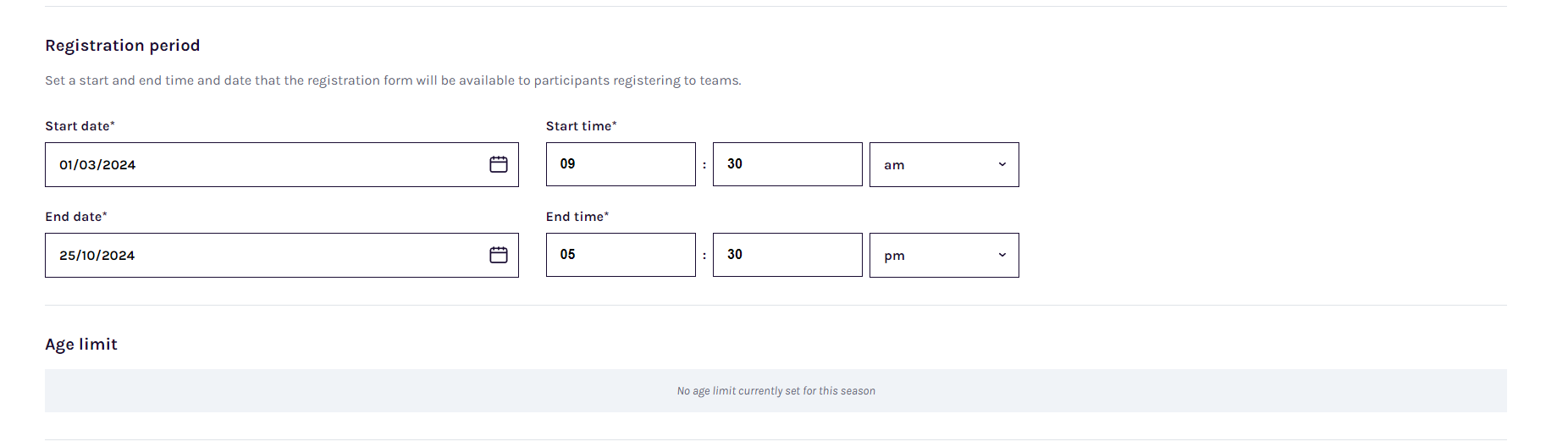This screenshot has height=447, width=1568.
Task: Click the Start time label
Action: tap(581, 126)
